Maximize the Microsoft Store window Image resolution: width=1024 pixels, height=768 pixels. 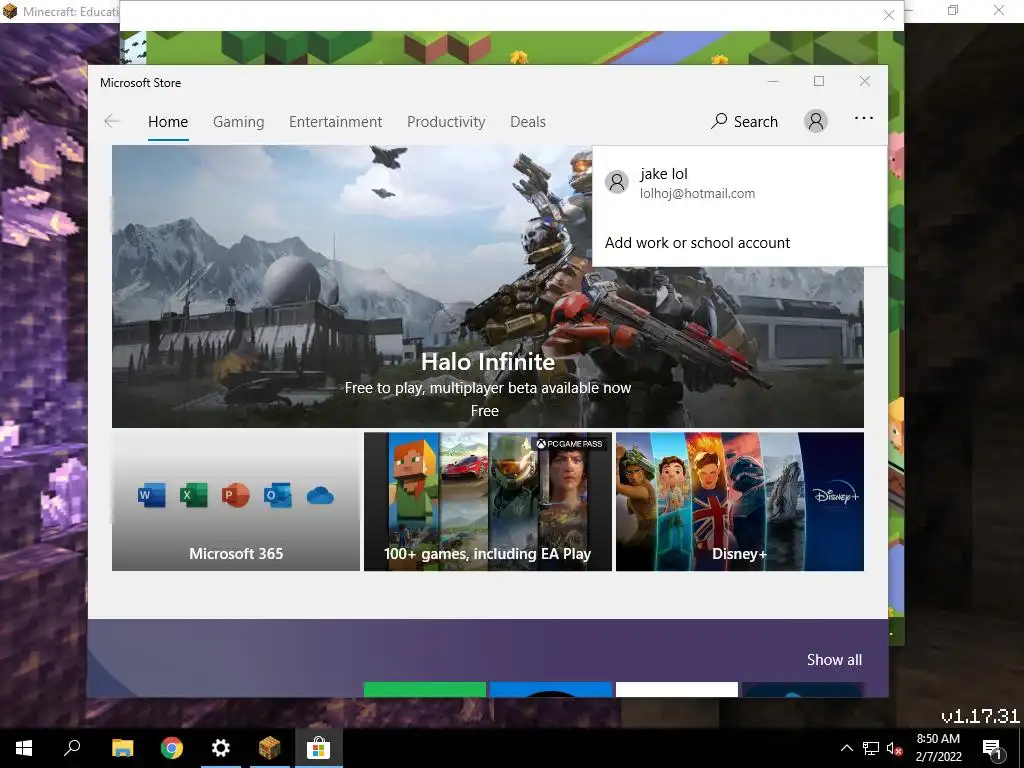[x=819, y=81]
